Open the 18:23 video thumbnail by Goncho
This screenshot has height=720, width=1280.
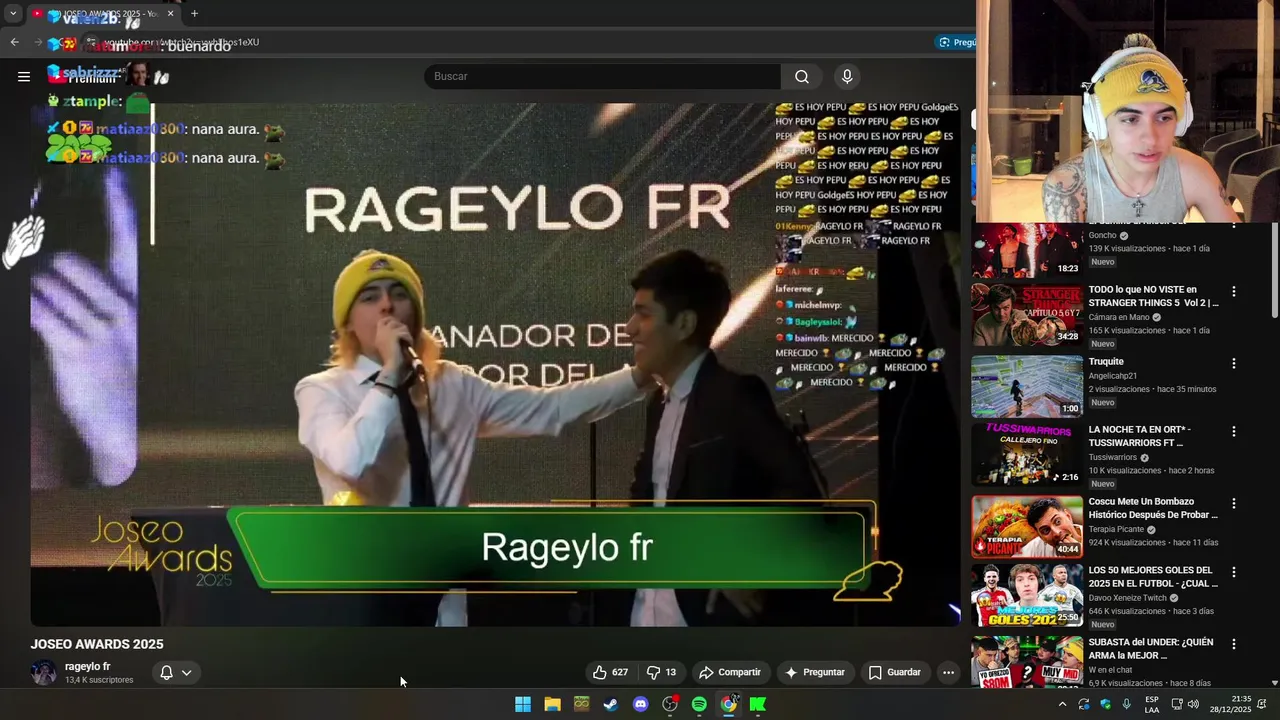click(x=1027, y=250)
